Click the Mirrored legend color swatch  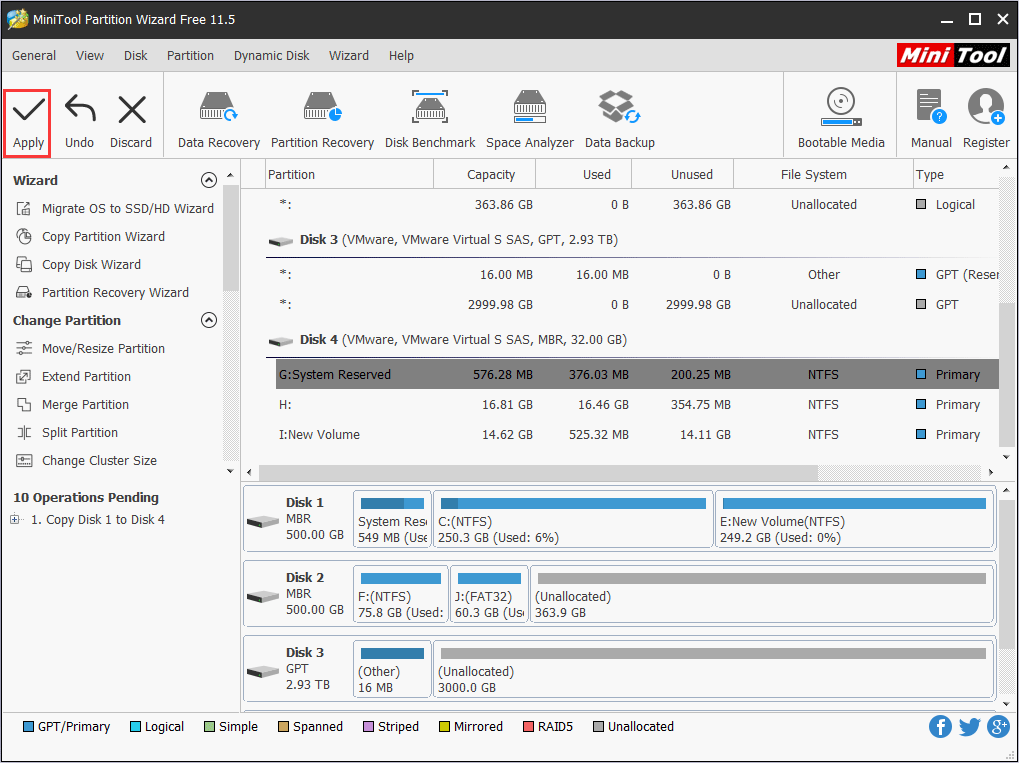click(445, 727)
